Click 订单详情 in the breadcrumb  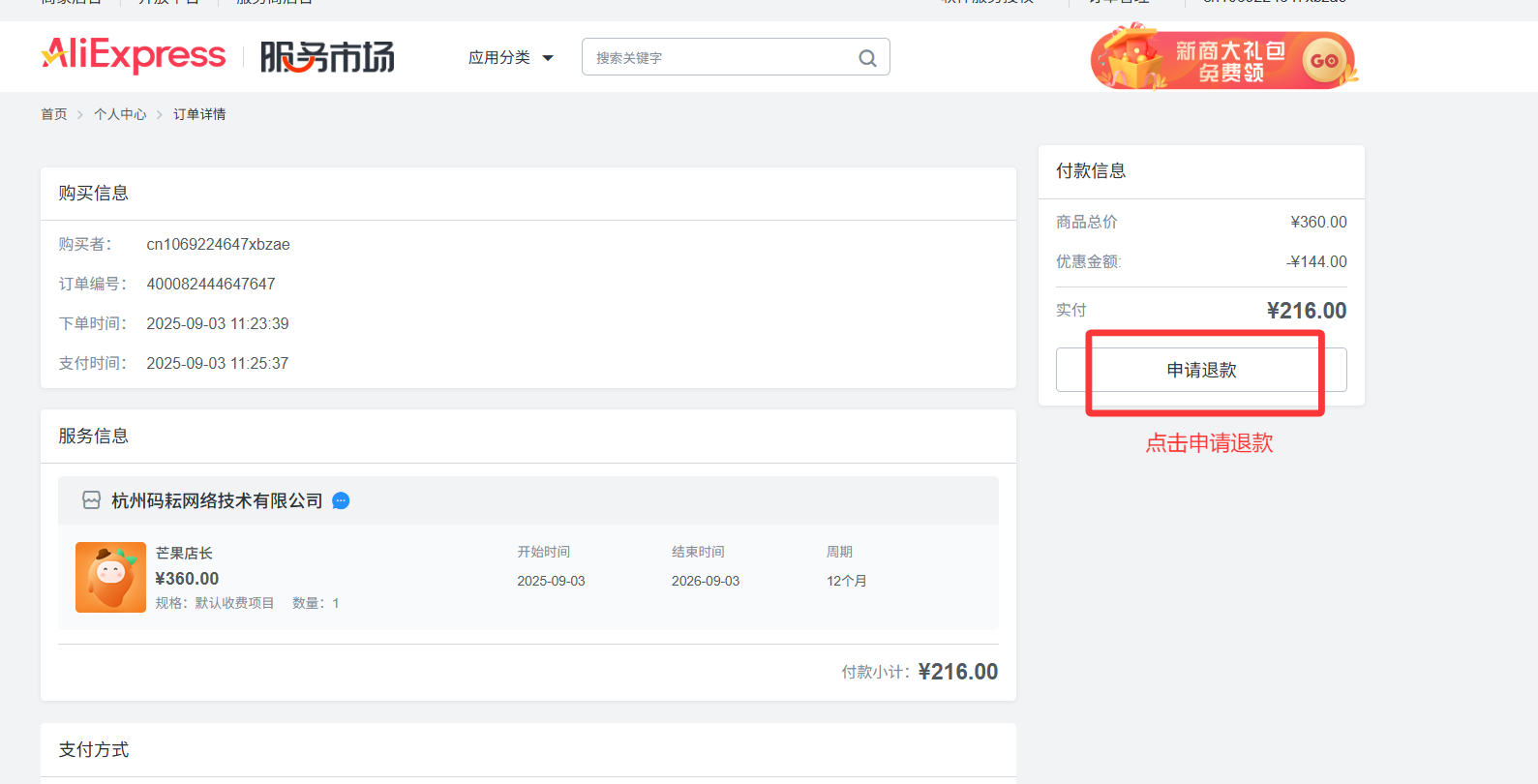pos(199,114)
